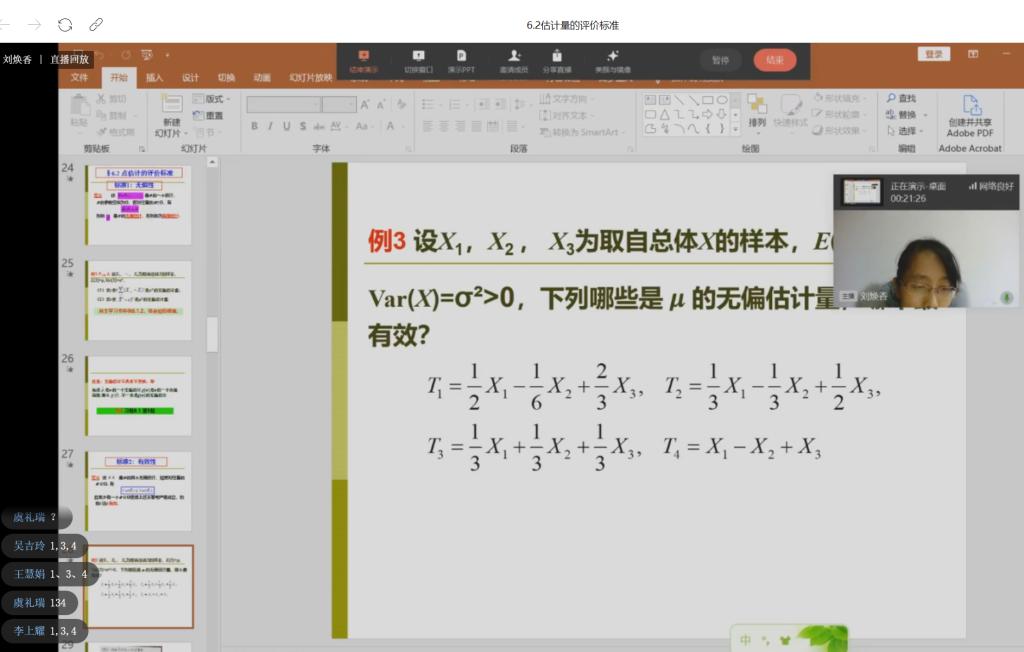Click the browser refresh icon
The height and width of the screenshot is (652, 1024).
pyautogui.click(x=65, y=24)
